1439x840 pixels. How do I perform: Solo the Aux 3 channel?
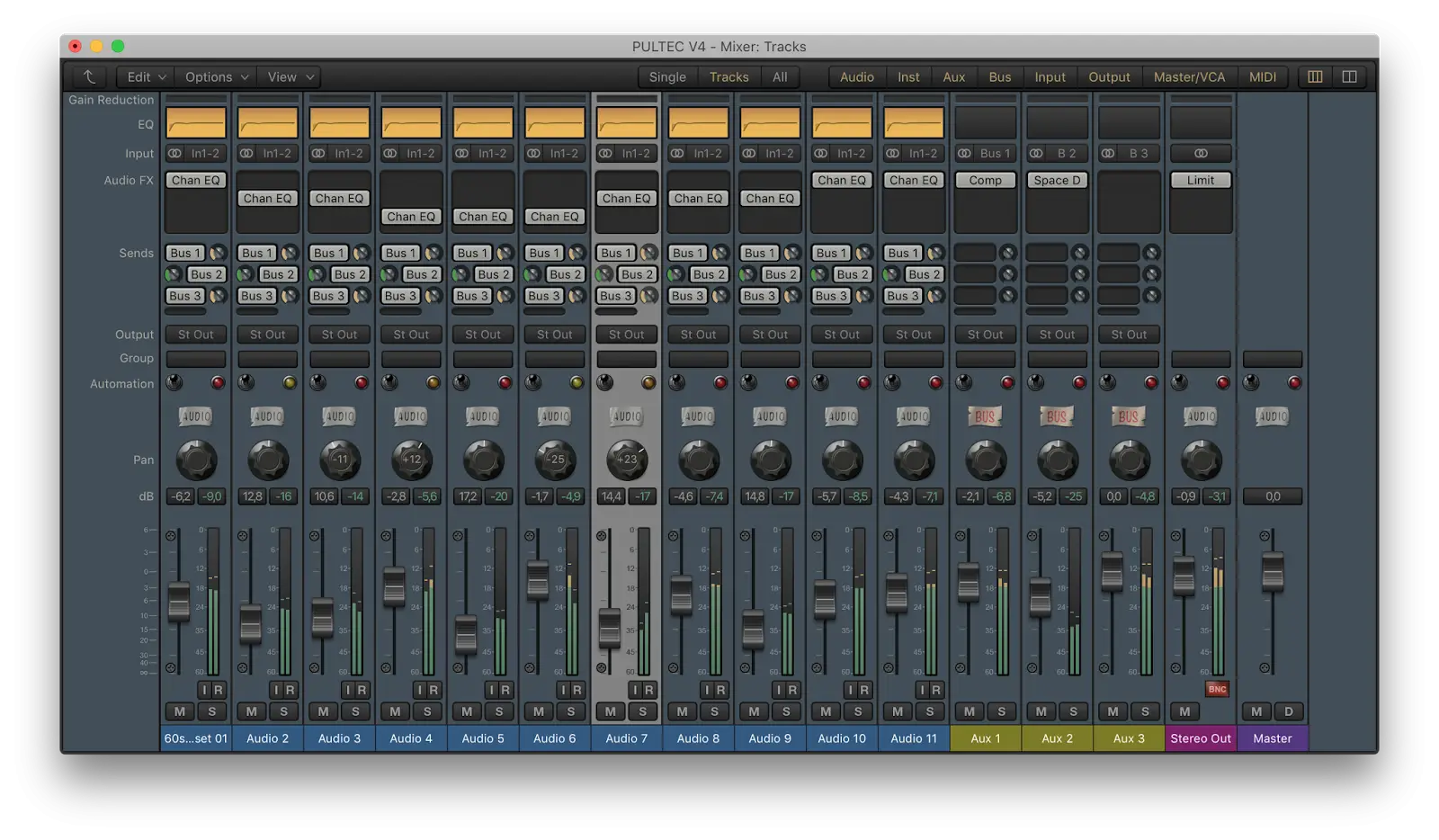coord(1145,711)
